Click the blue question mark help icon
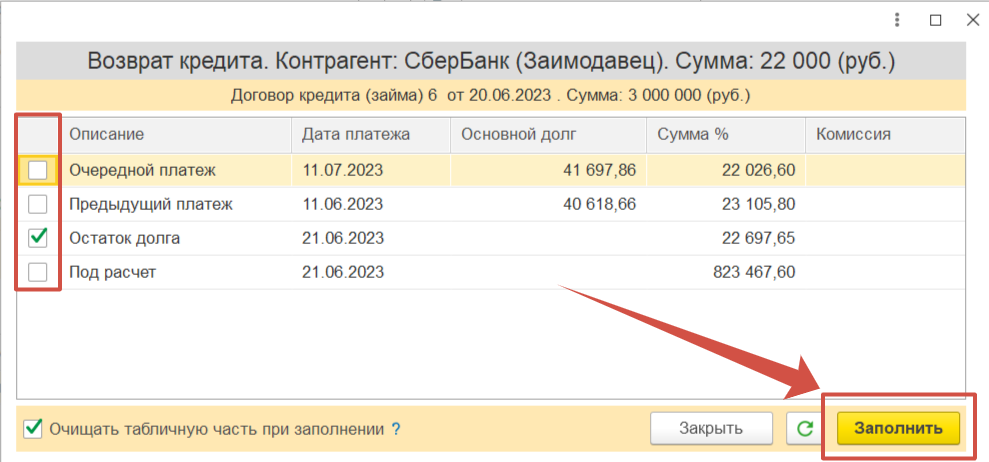This screenshot has width=989, height=462. 396,429
